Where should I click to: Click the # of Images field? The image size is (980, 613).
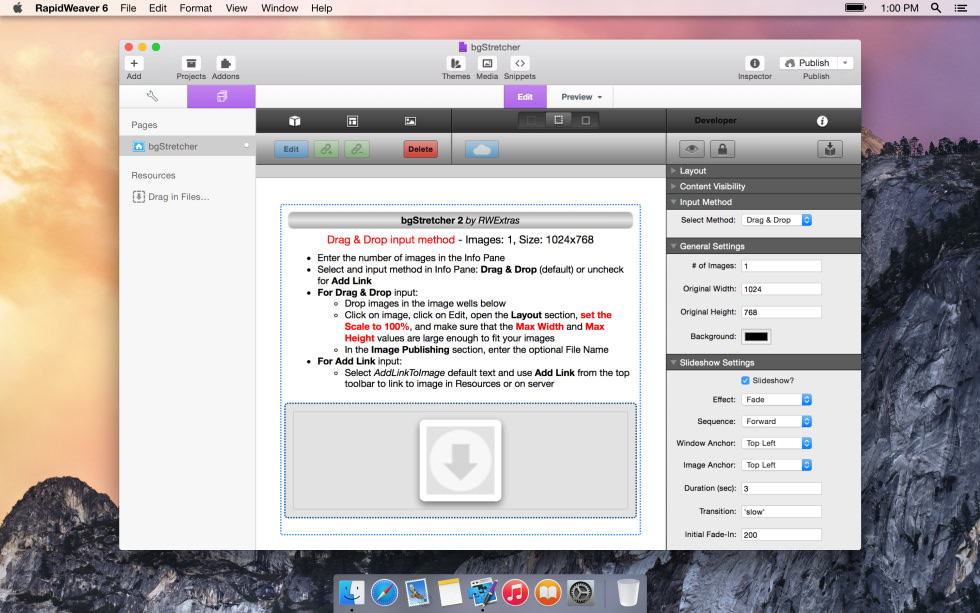tap(781, 266)
